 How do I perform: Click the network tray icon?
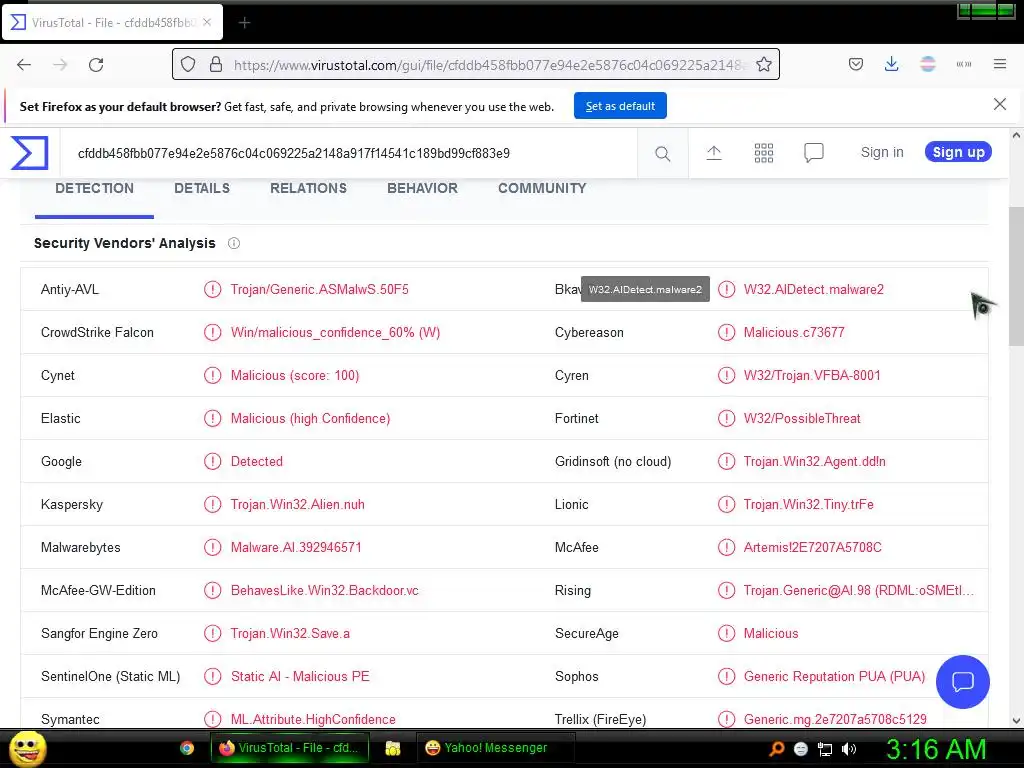click(x=825, y=749)
